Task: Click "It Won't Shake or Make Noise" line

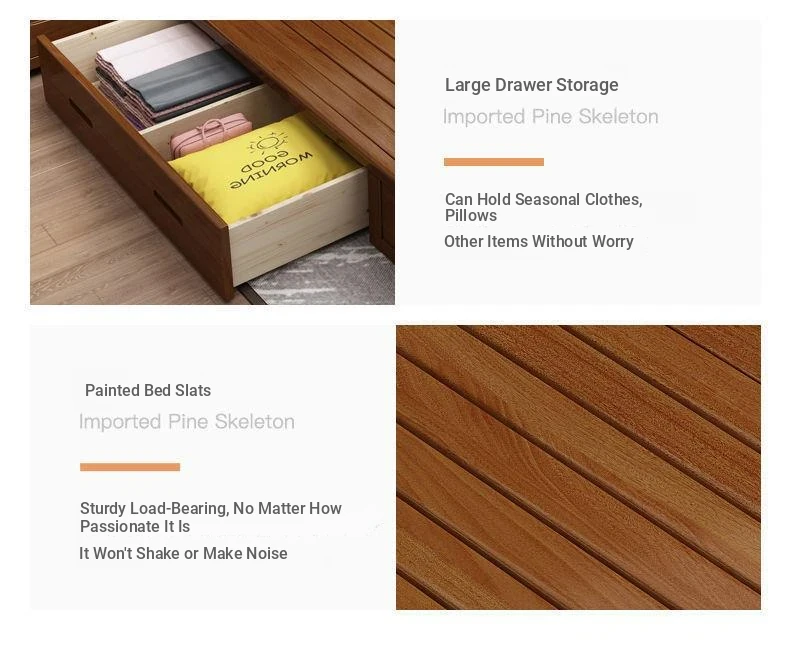Action: [183, 553]
